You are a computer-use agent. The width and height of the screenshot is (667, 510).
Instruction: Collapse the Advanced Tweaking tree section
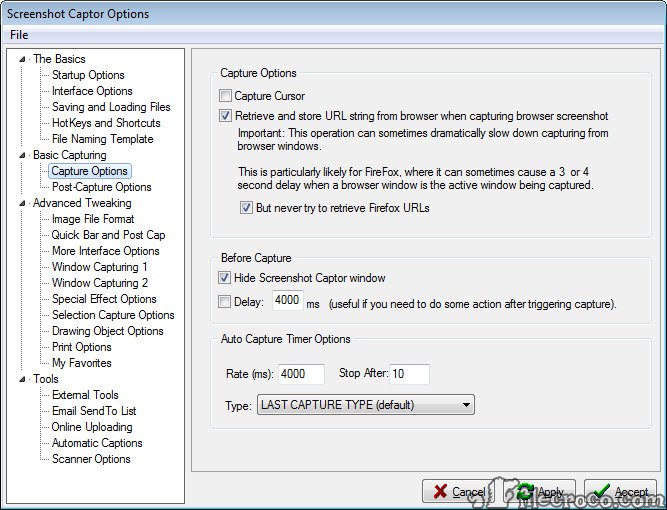pyautogui.click(x=23, y=204)
